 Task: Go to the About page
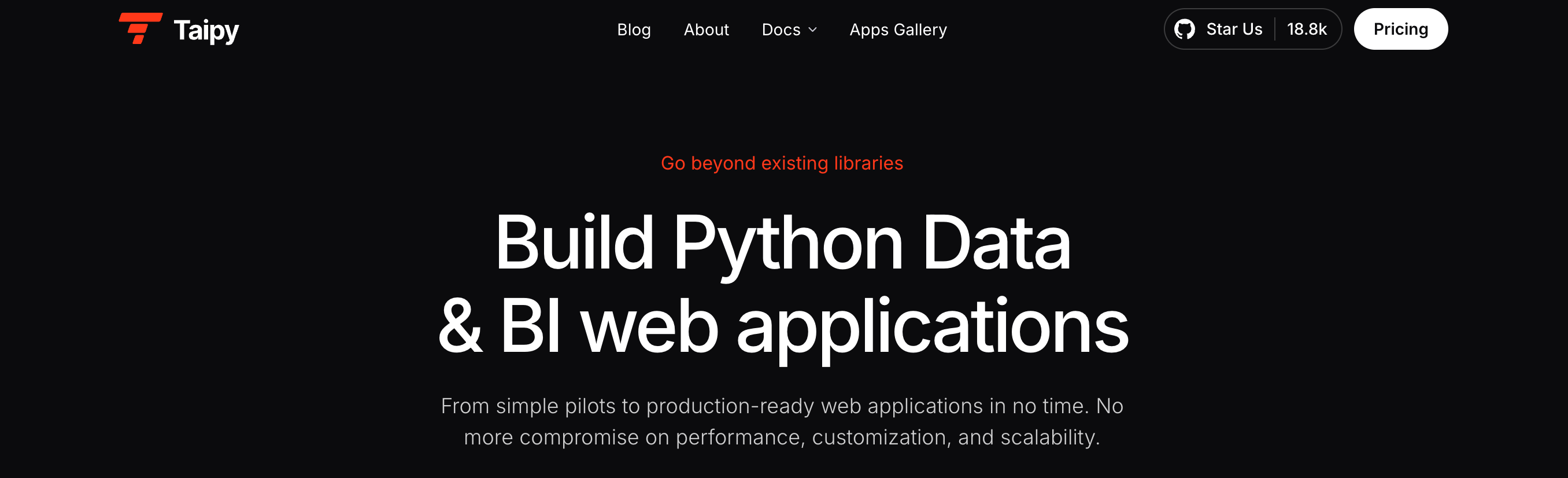[706, 30]
